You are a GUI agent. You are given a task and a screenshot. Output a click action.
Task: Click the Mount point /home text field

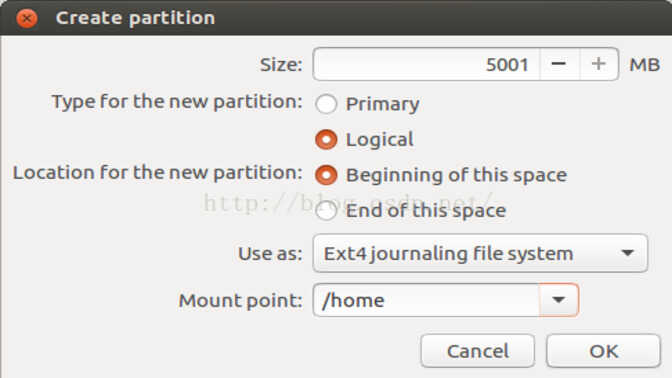tap(426, 300)
